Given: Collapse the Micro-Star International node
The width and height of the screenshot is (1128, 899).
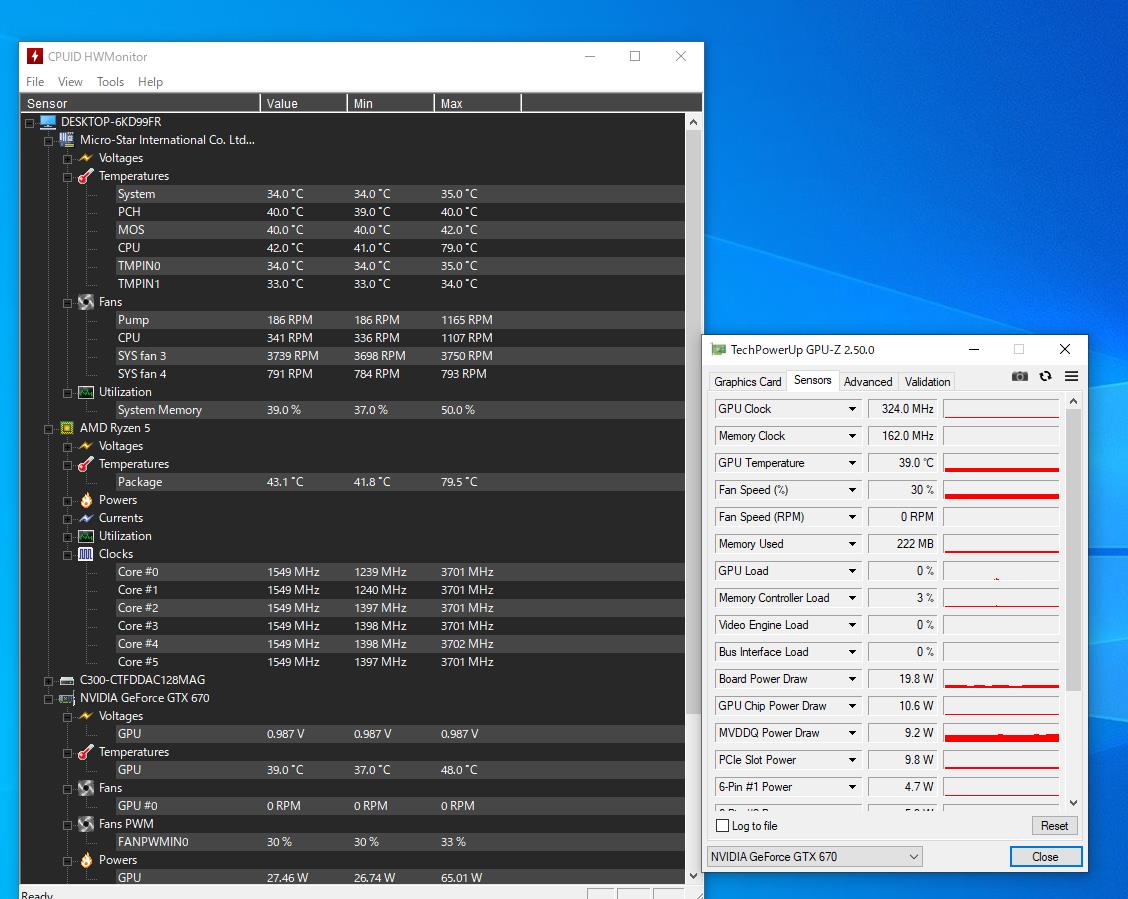Looking at the screenshot, I should [x=48, y=141].
